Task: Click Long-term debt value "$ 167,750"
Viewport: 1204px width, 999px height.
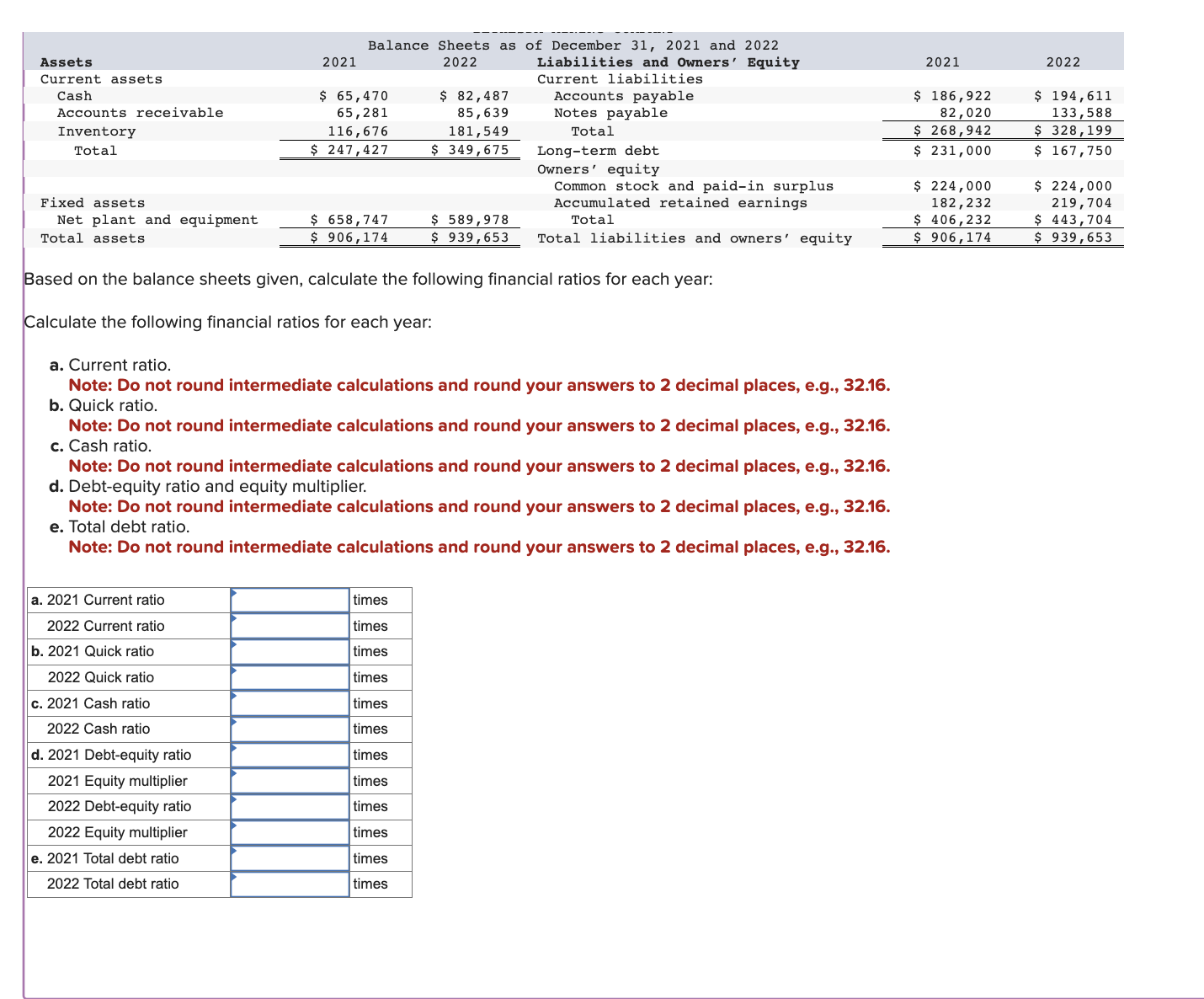Action: [x=1073, y=151]
